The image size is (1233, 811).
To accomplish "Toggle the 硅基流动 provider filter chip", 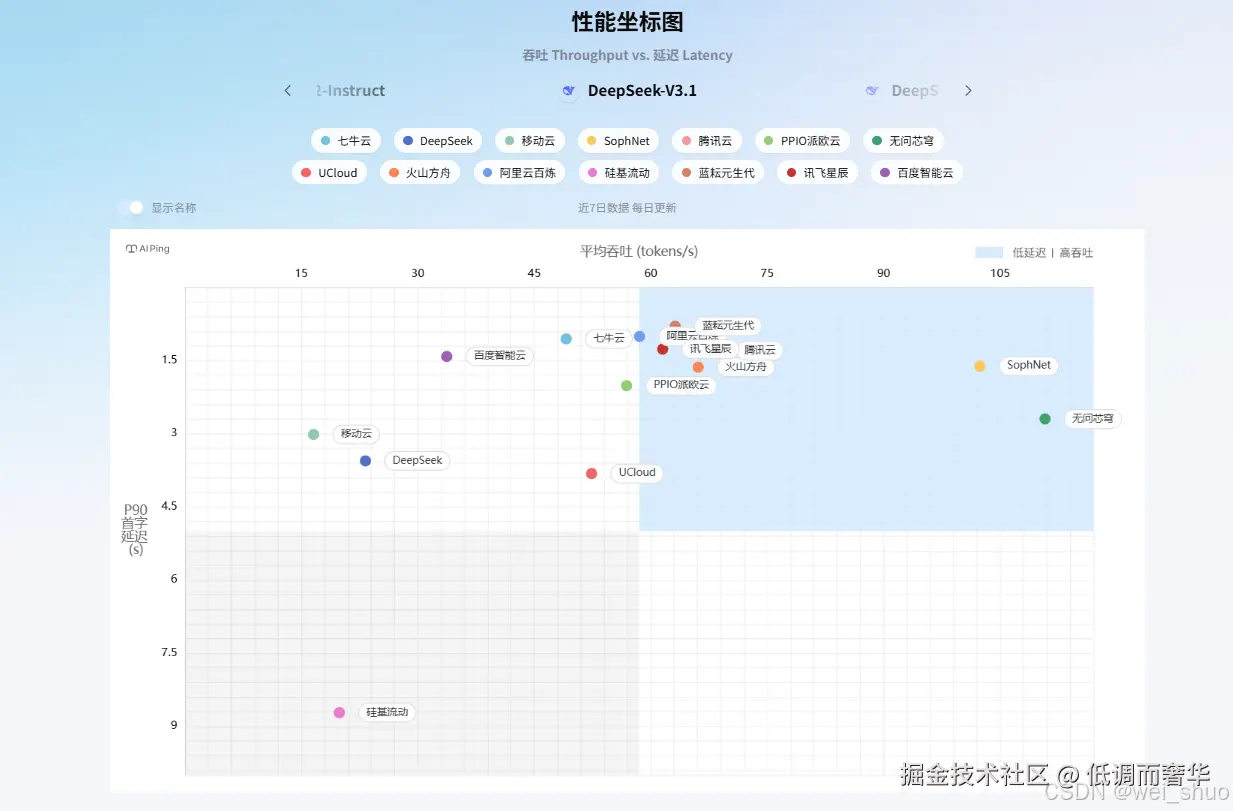I will point(619,172).
